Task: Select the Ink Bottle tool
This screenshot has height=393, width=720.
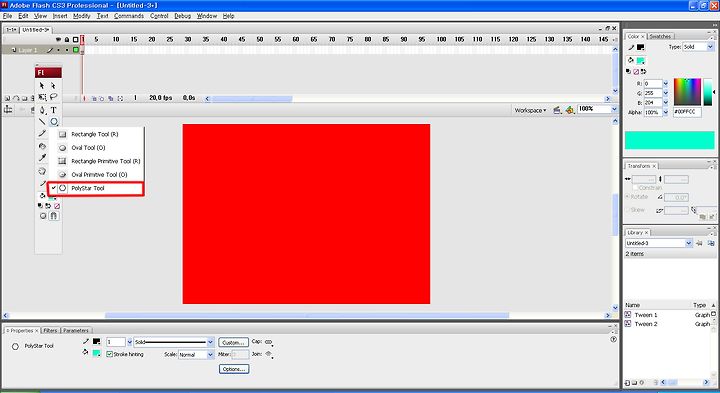Action: click(x=42, y=146)
